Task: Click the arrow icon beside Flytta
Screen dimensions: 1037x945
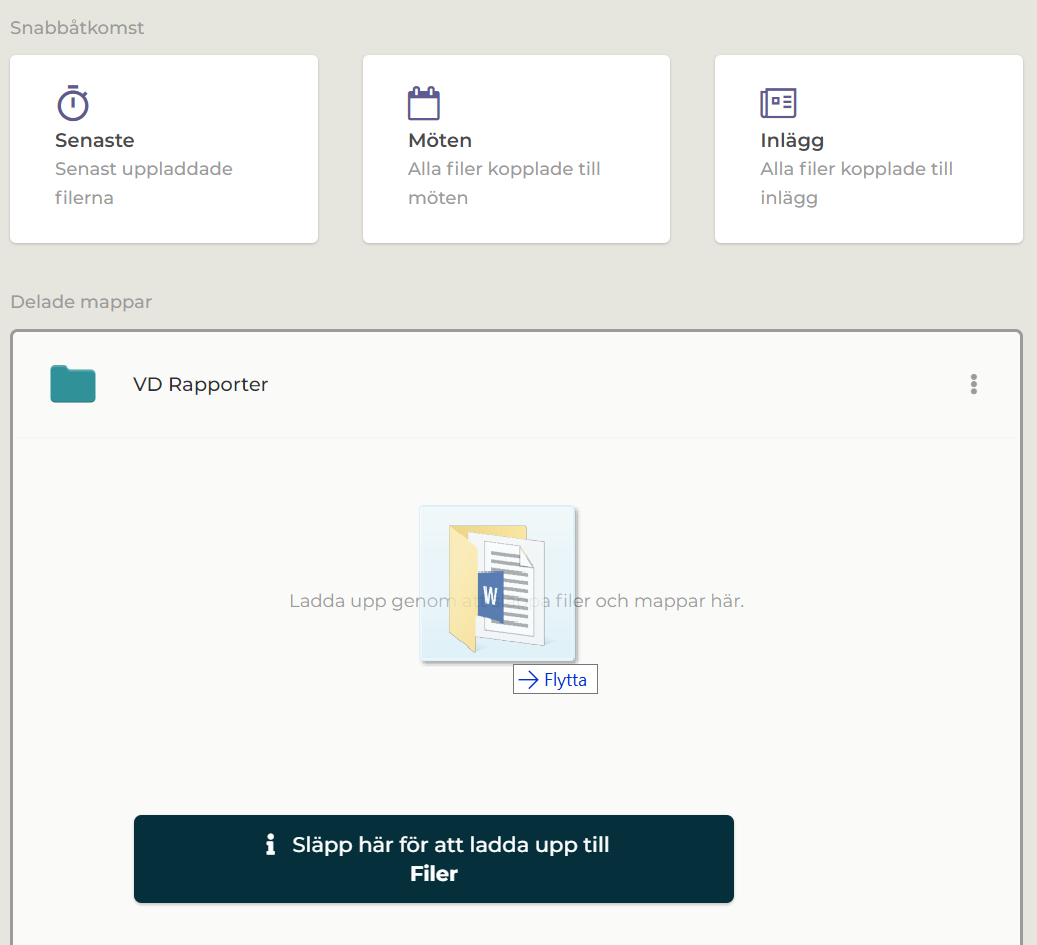Action: [x=529, y=680]
